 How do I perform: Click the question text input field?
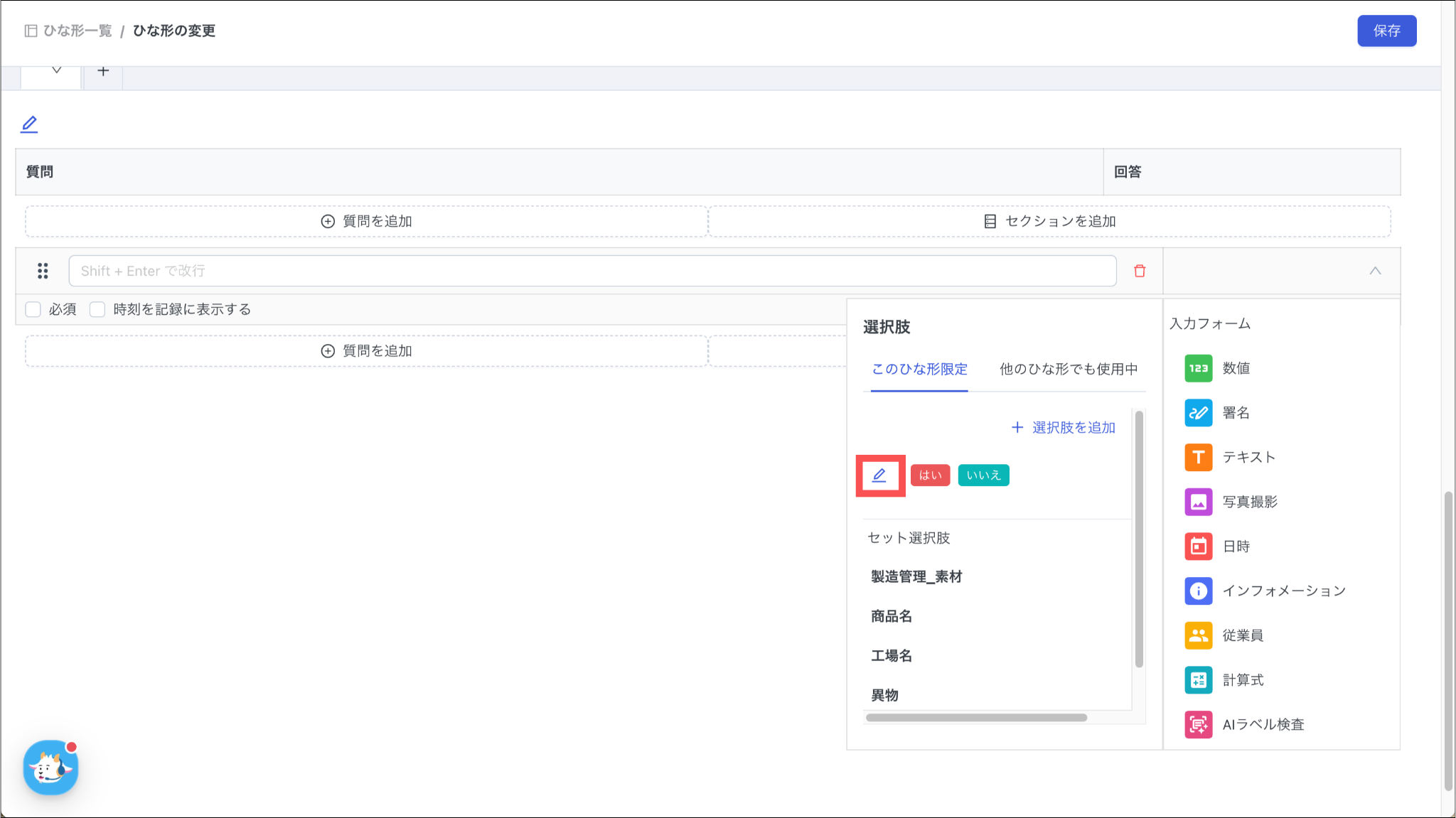pos(591,271)
